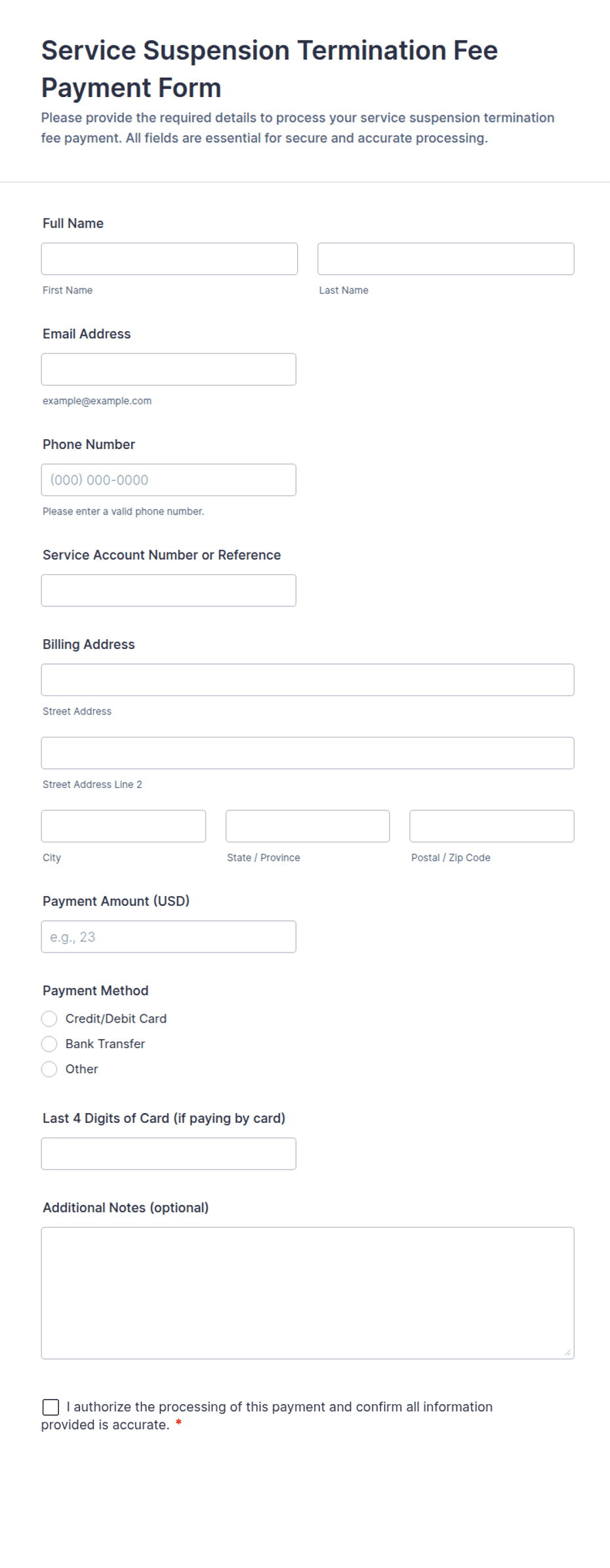Click the Phone Number input box
The height and width of the screenshot is (1568, 610).
(x=169, y=480)
